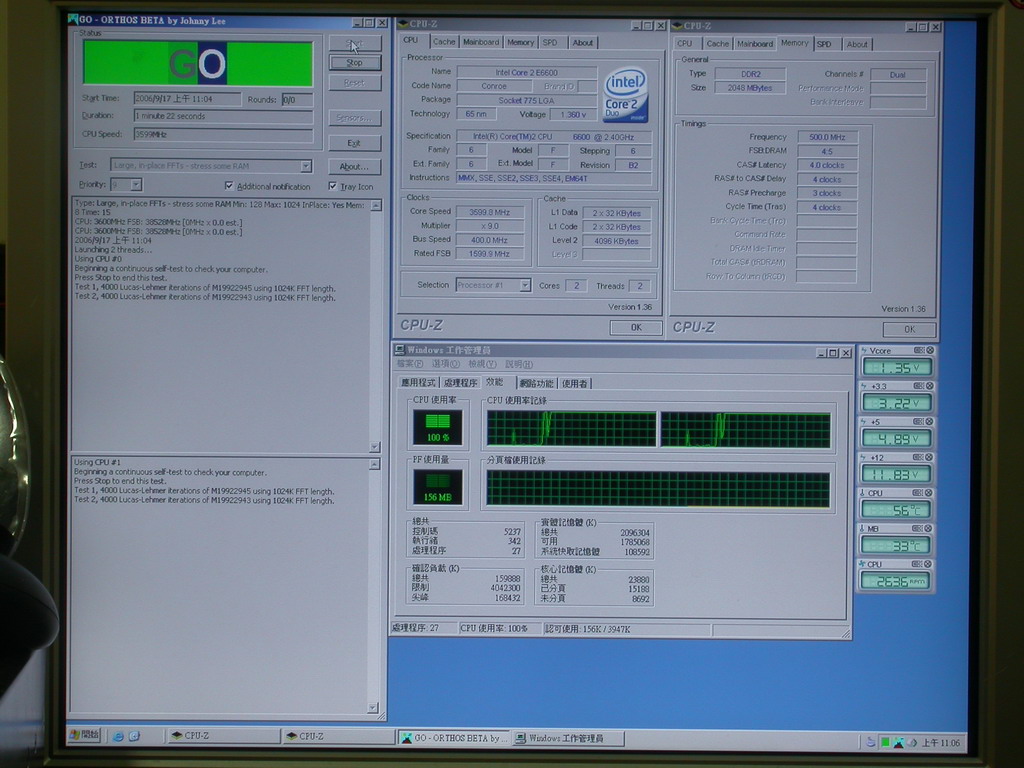This screenshot has width=1024, height=768.
Task: Open SPD tab in right CPU-Z window
Action: 825,44
